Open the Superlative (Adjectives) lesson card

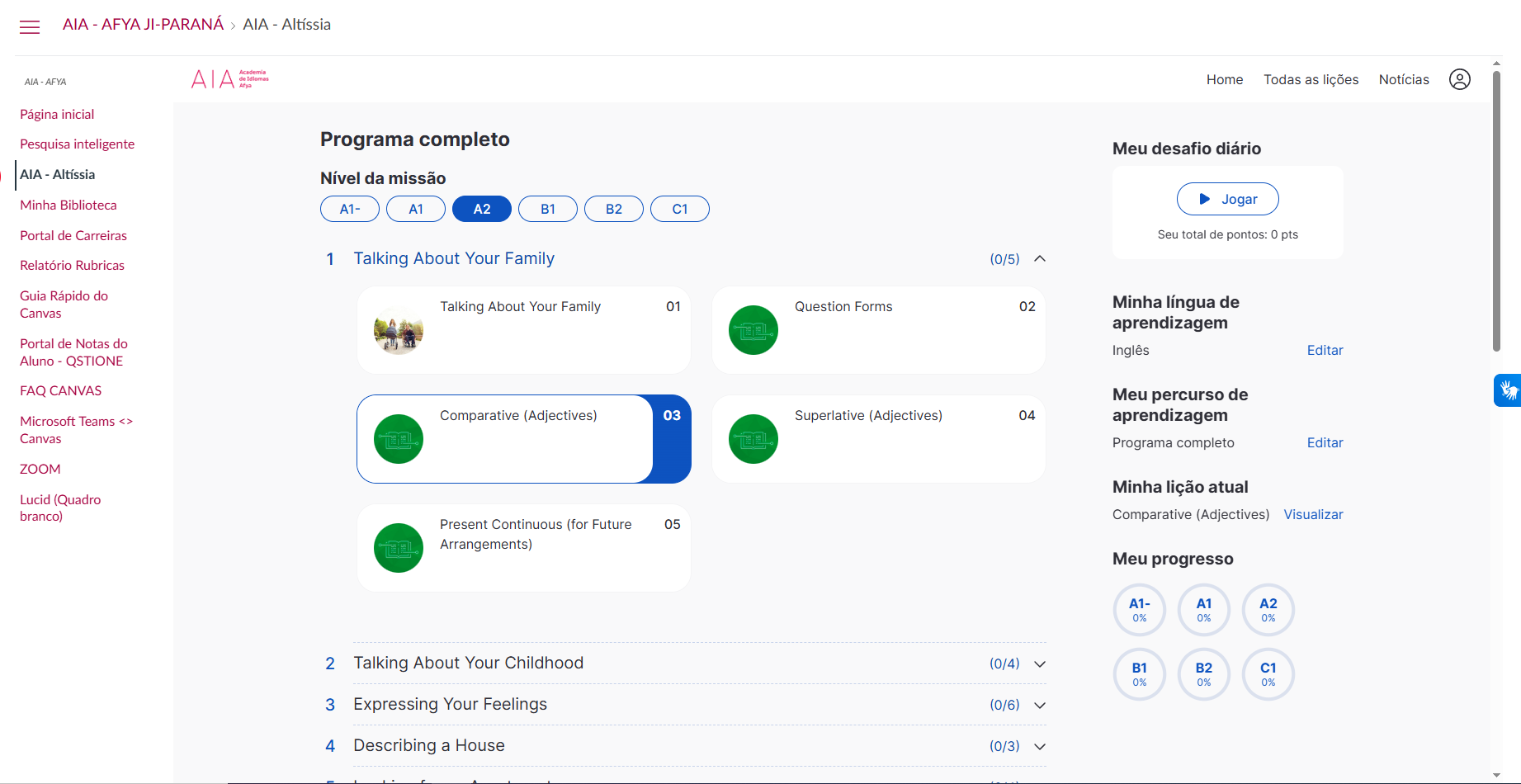(x=879, y=439)
